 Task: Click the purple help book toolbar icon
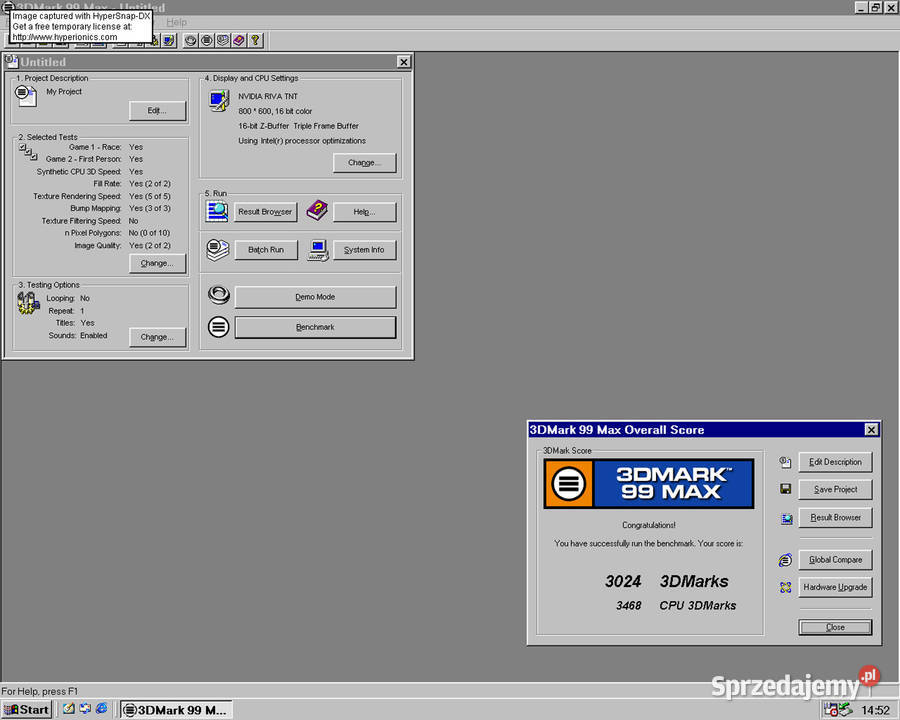point(239,40)
